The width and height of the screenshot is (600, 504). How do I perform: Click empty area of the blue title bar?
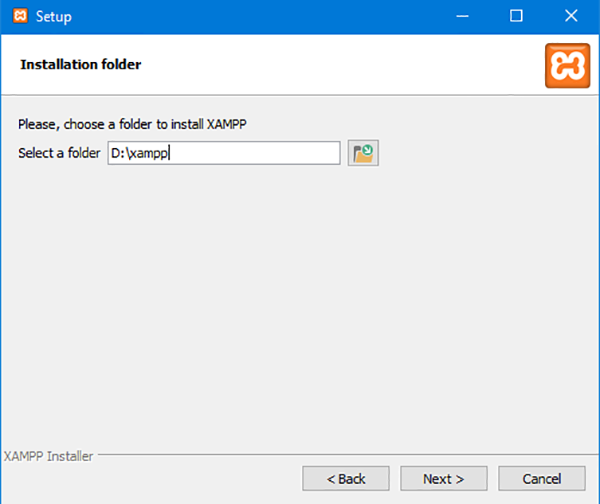coord(250,17)
